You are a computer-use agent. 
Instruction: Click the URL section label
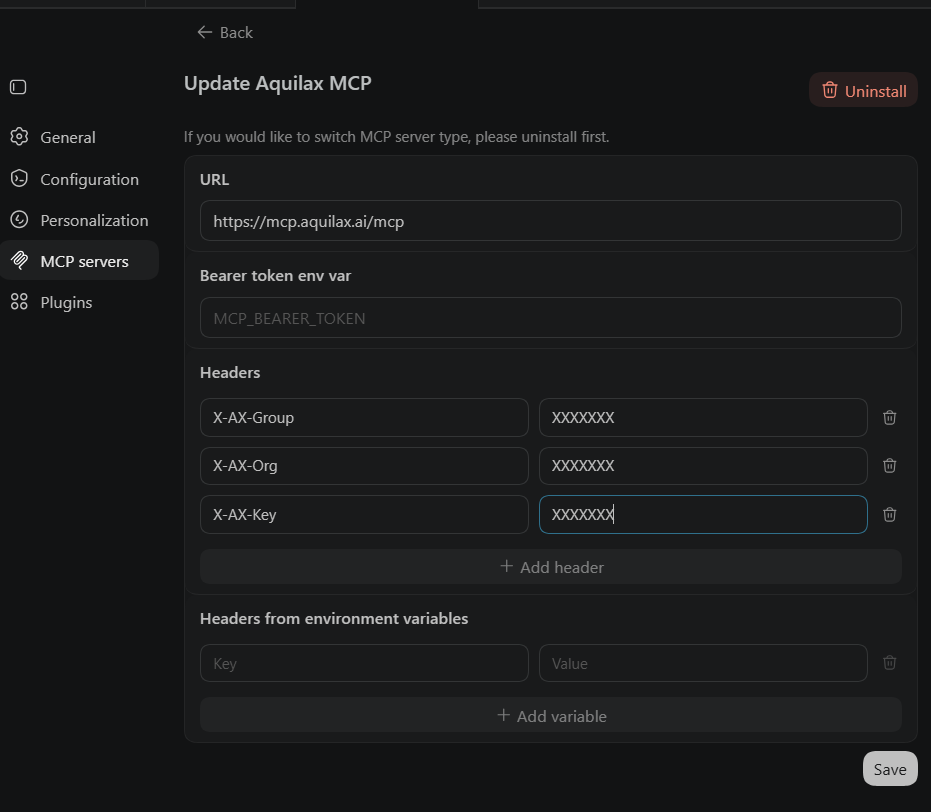(x=214, y=179)
